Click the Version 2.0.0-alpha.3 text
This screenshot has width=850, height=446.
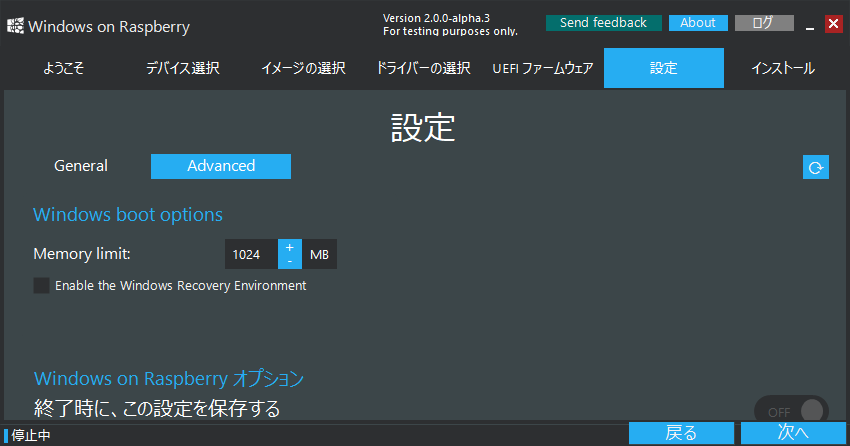(436, 18)
